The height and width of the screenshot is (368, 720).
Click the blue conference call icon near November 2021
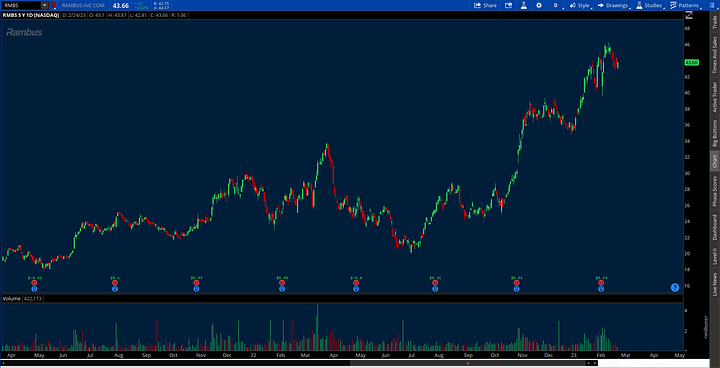pos(196,289)
